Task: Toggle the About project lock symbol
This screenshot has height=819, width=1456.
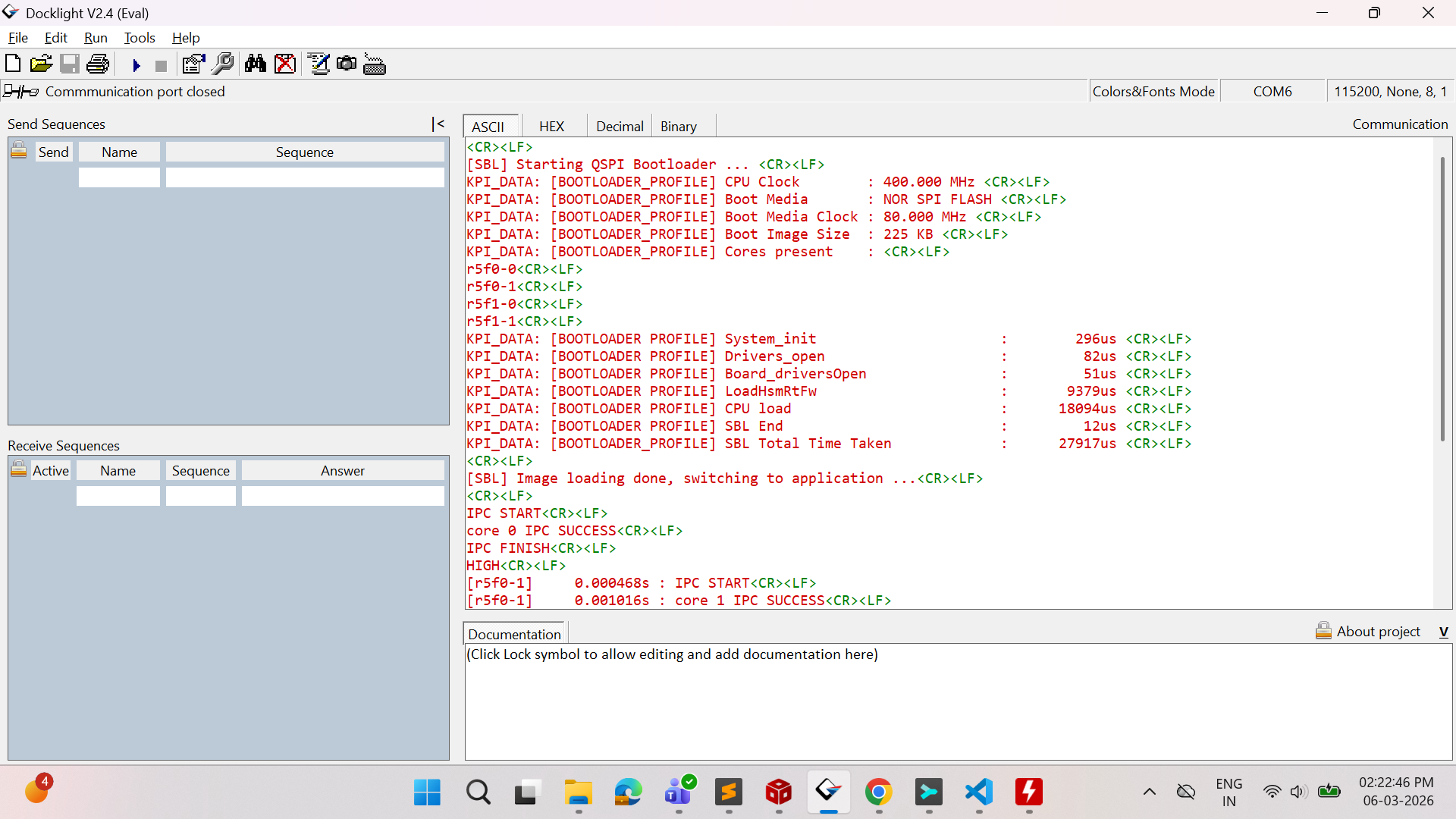Action: (1323, 630)
